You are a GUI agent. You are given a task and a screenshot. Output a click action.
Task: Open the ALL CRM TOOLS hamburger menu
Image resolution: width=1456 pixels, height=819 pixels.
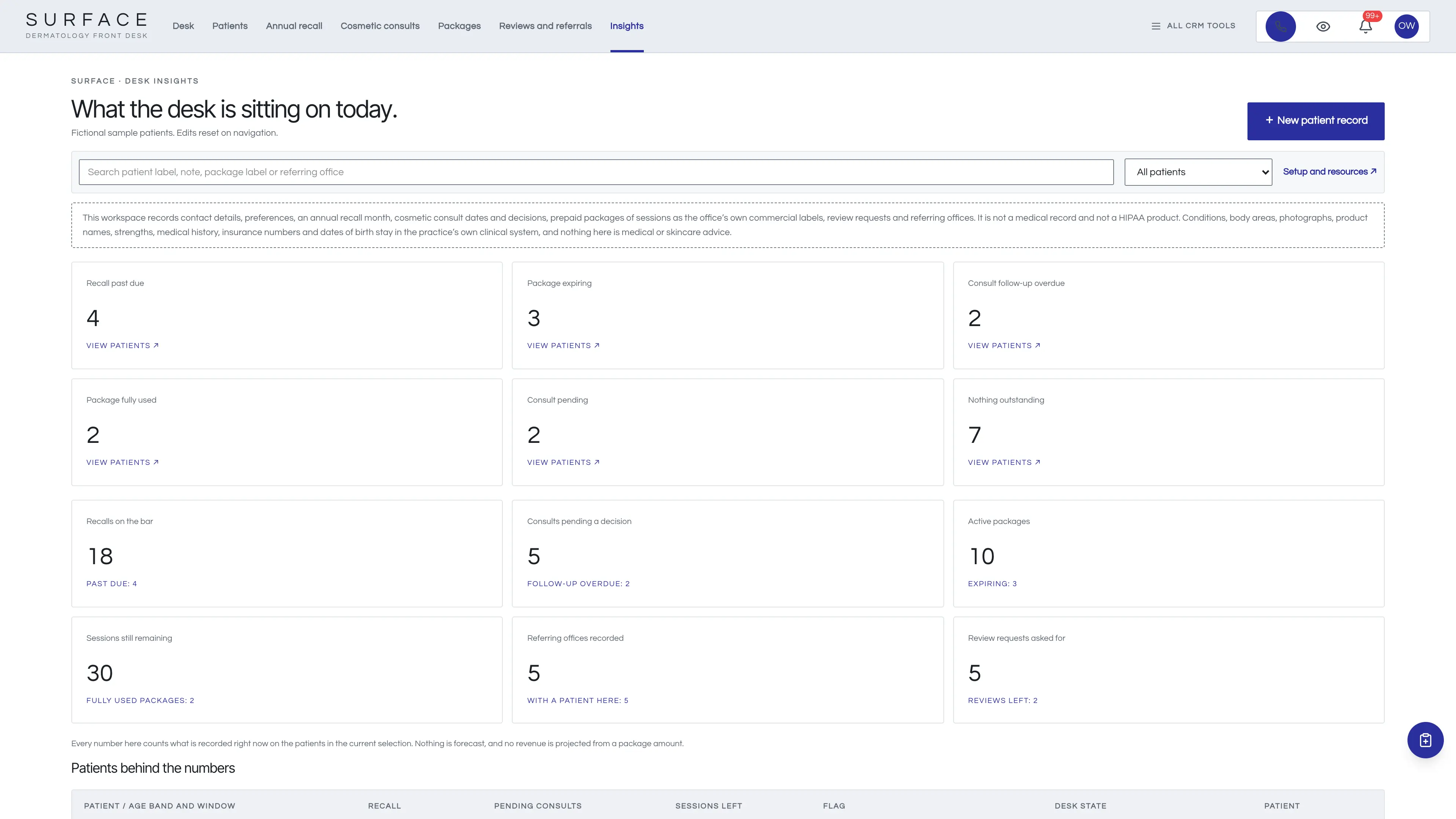1194,26
